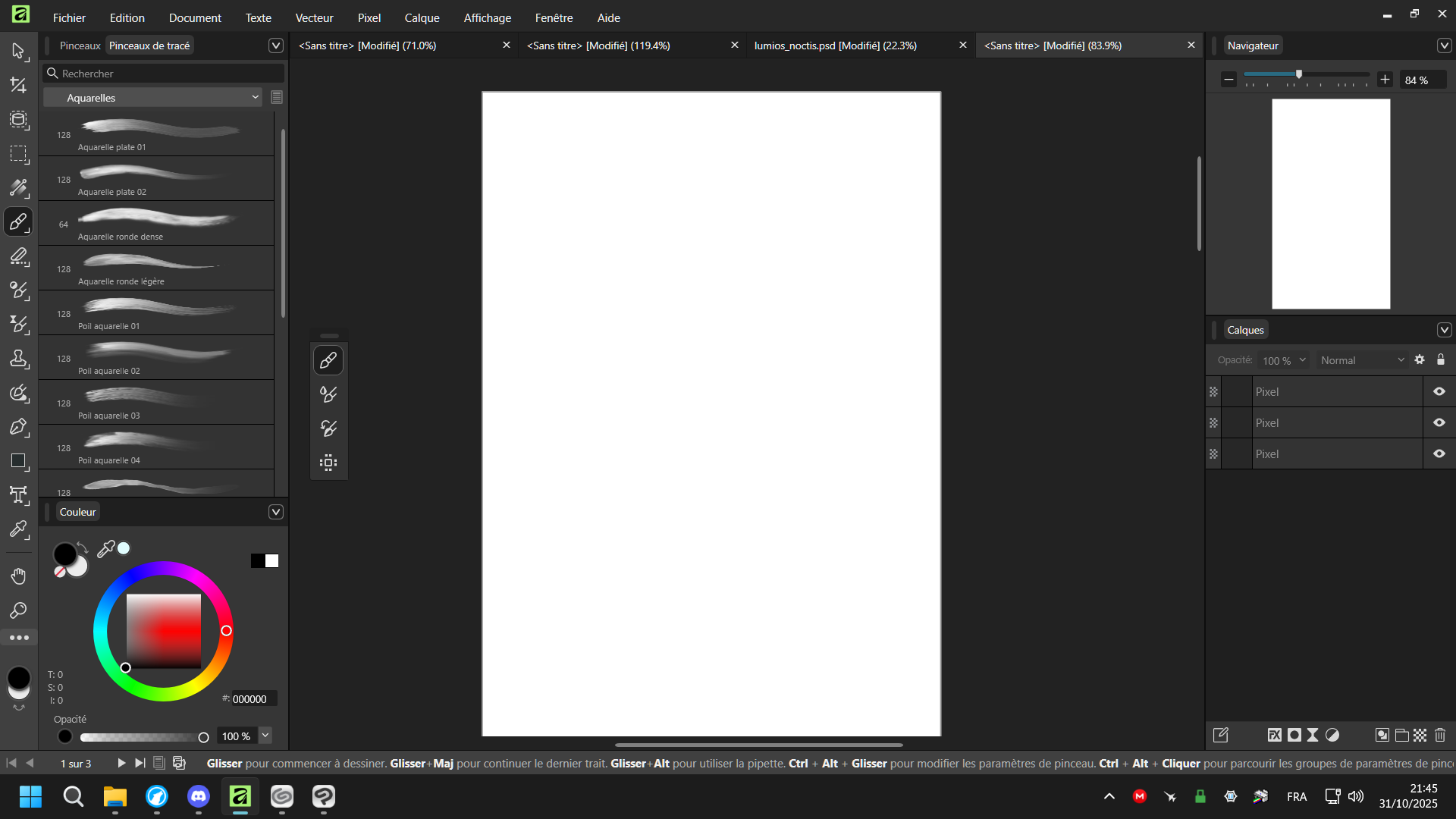1456x819 pixels.
Task: Toggle the layer lock icon
Action: (1441, 360)
